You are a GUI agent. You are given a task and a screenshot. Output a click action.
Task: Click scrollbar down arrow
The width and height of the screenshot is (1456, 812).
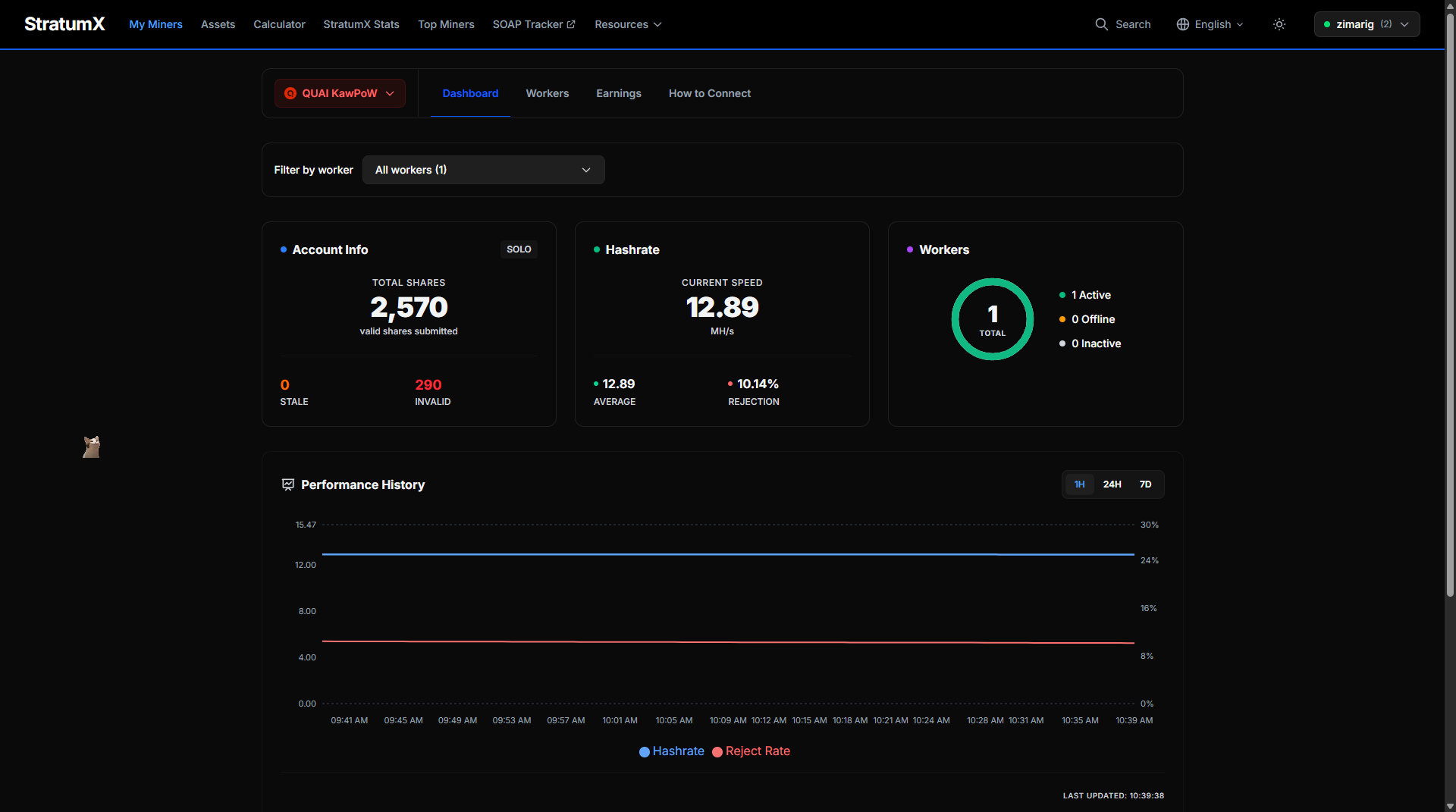pyautogui.click(x=1450, y=806)
